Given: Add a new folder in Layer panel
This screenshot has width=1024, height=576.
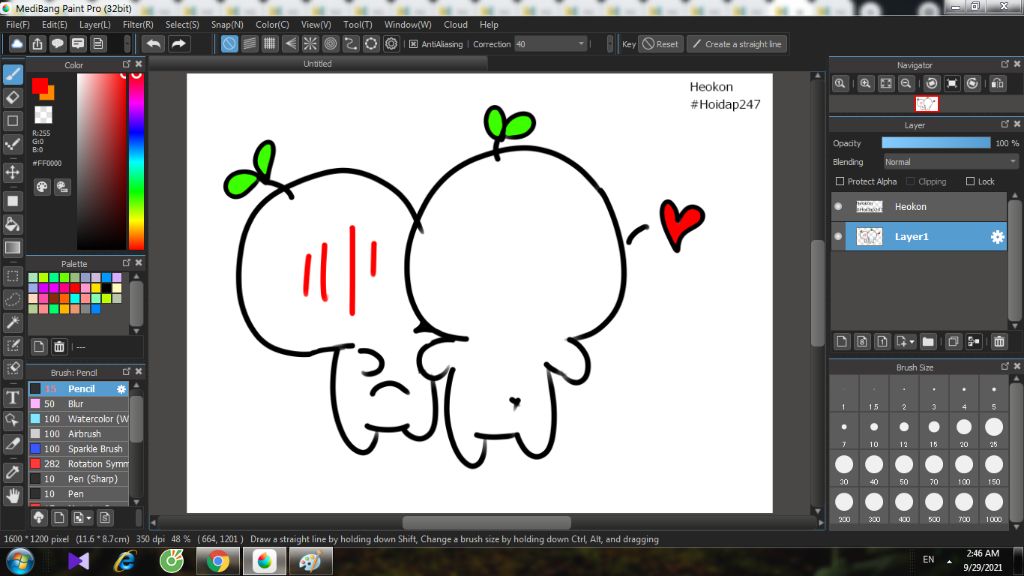Looking at the screenshot, I should coord(928,342).
